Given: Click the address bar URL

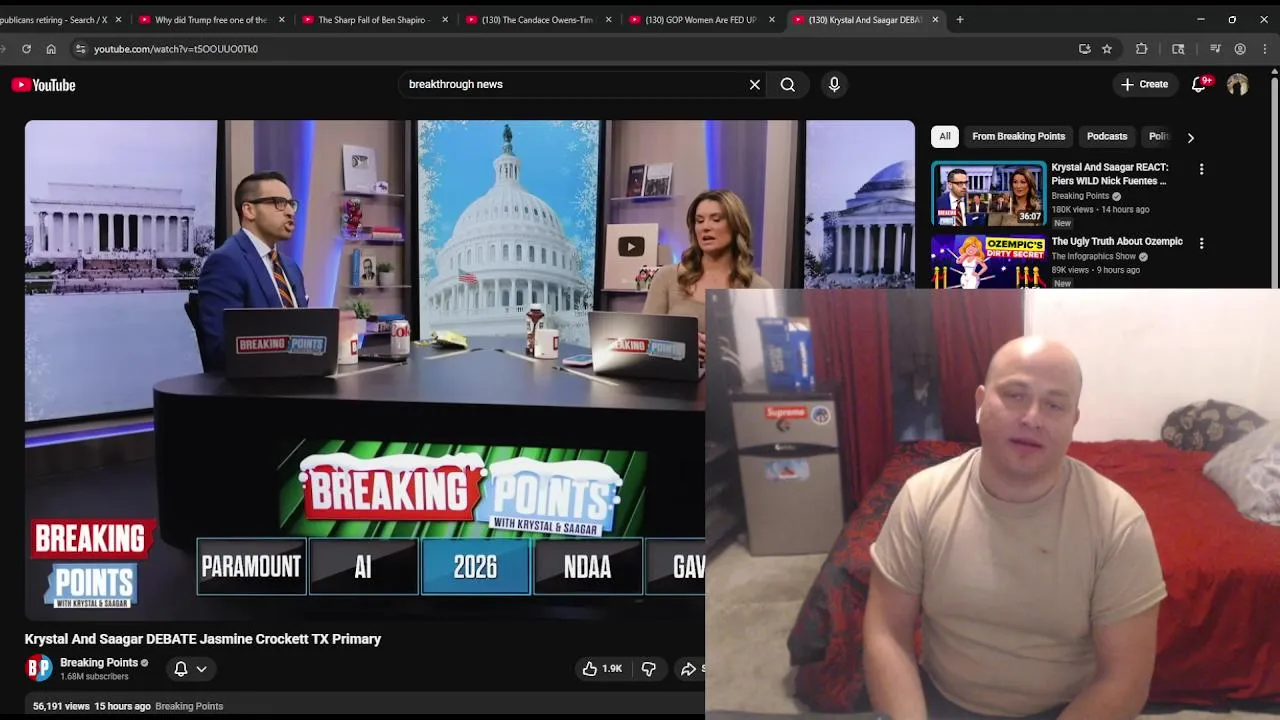Looking at the screenshot, I should [176, 49].
